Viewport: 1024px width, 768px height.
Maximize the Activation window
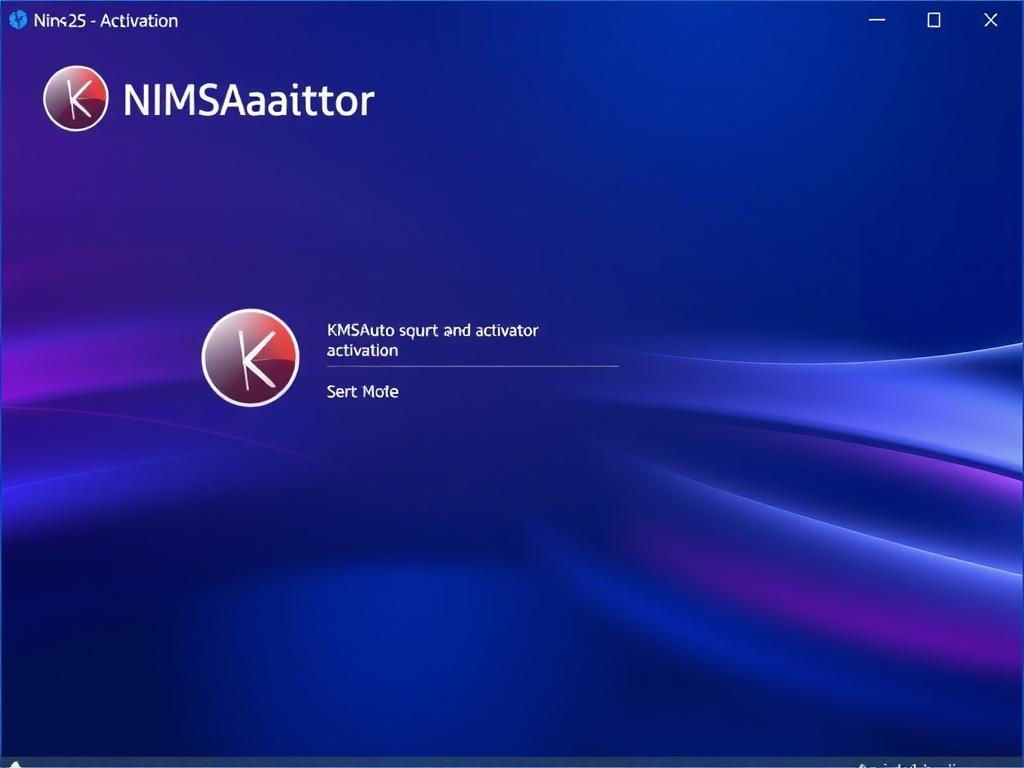[934, 20]
